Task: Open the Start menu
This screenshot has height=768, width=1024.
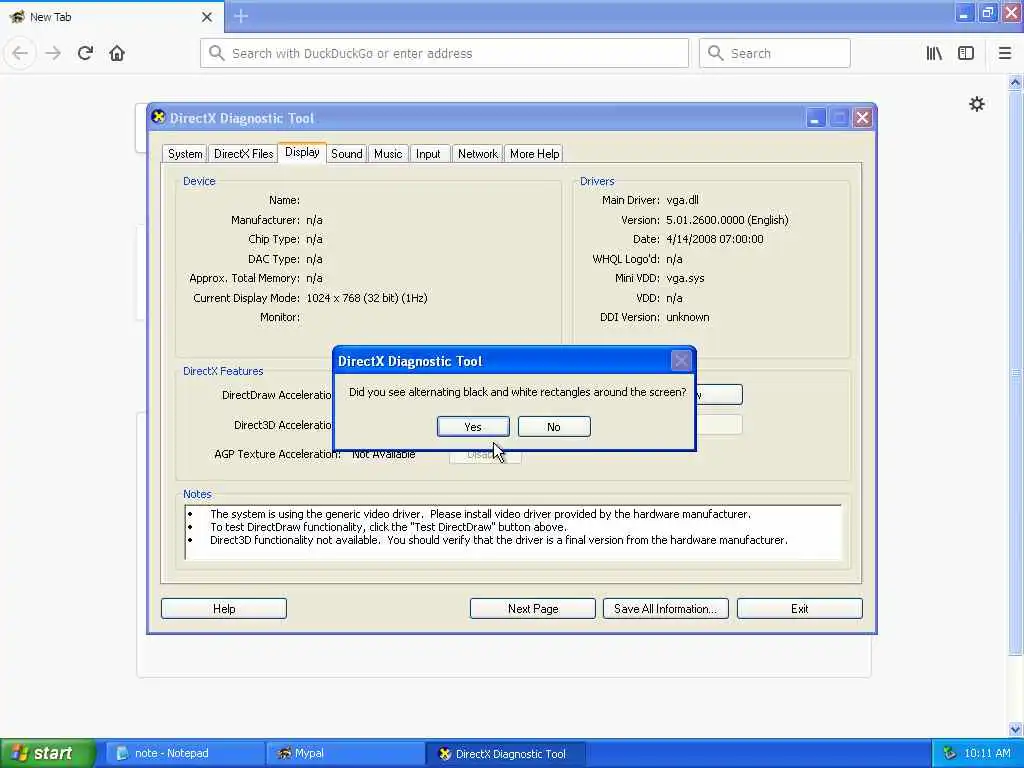Action: tap(48, 753)
